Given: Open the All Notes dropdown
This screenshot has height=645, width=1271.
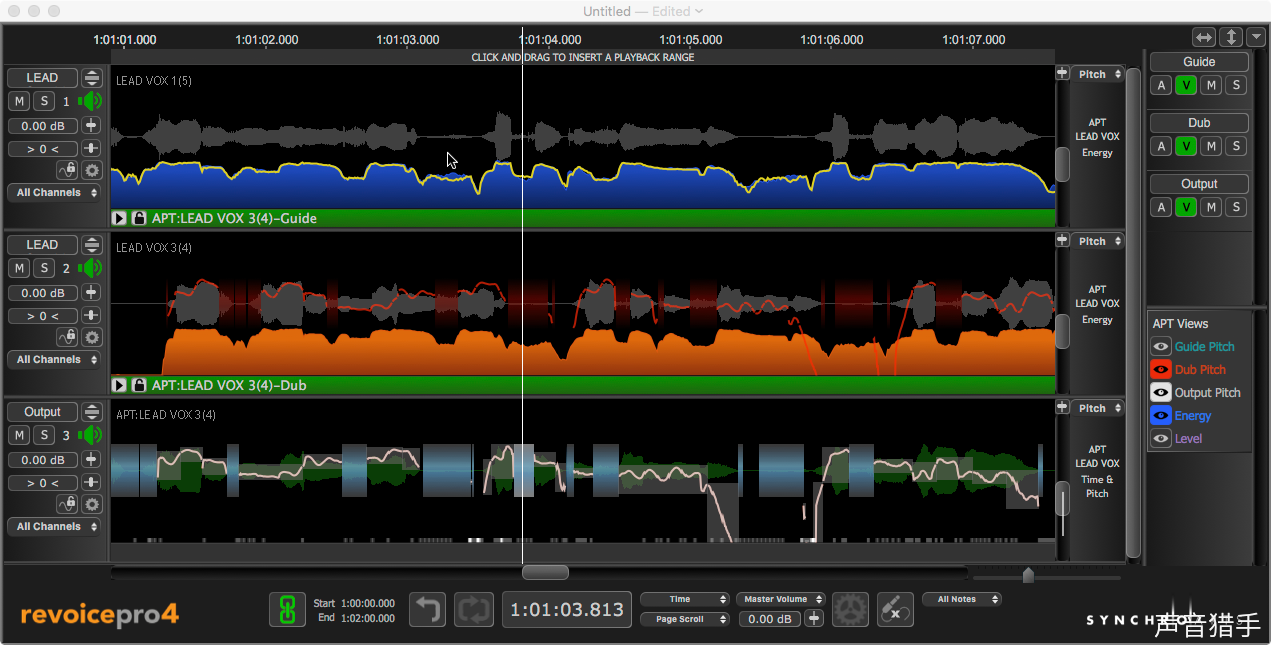Looking at the screenshot, I should [962, 599].
